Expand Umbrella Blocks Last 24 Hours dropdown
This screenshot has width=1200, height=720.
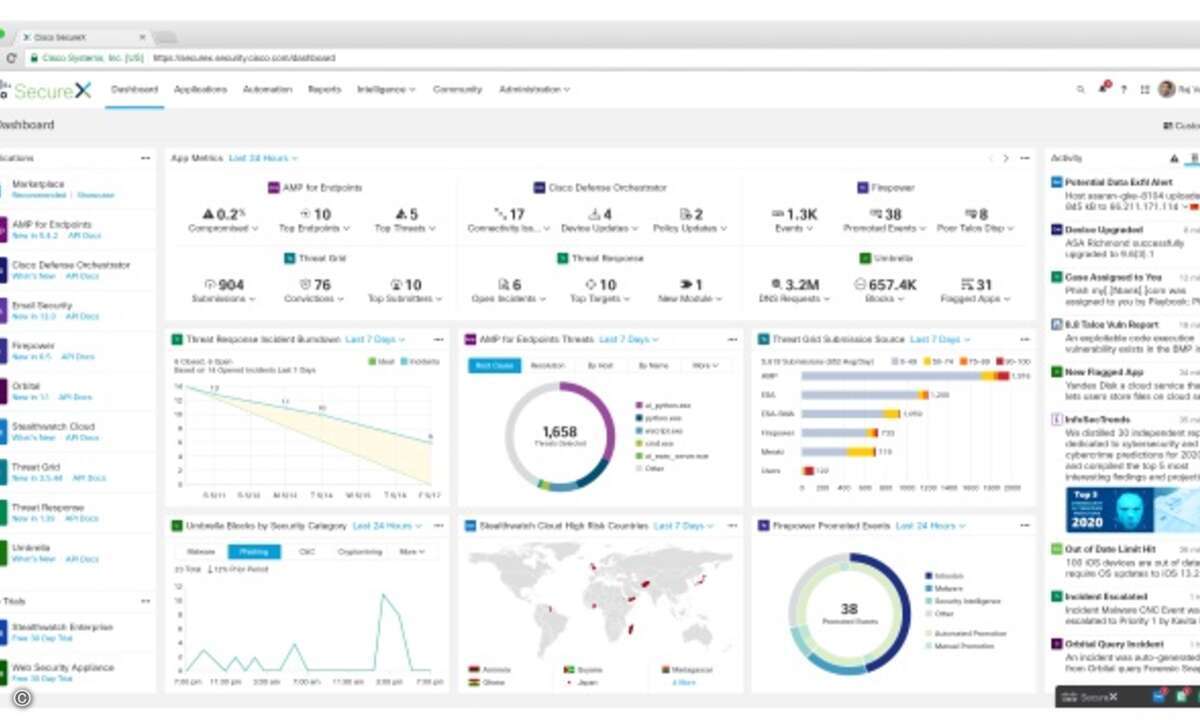pos(387,525)
